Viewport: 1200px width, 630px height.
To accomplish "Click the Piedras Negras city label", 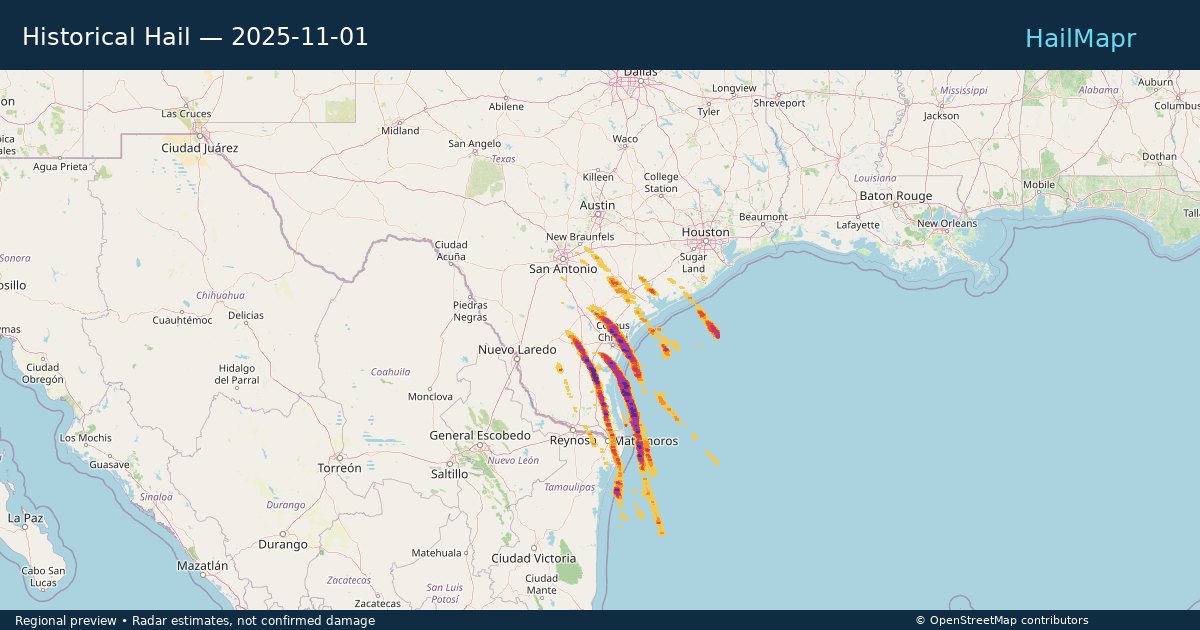I will click(470, 311).
